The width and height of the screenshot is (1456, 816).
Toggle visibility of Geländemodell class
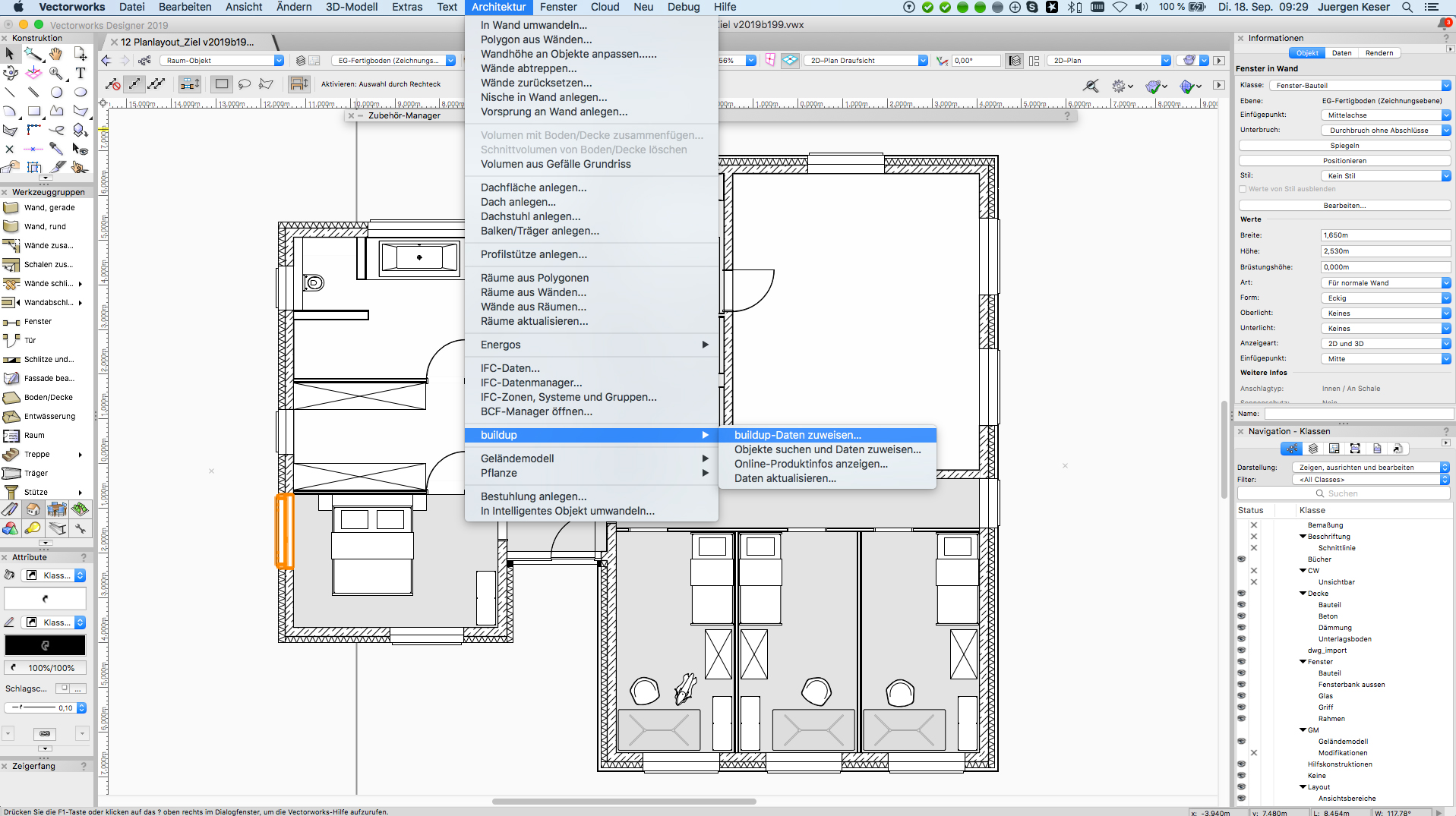tap(1242, 742)
